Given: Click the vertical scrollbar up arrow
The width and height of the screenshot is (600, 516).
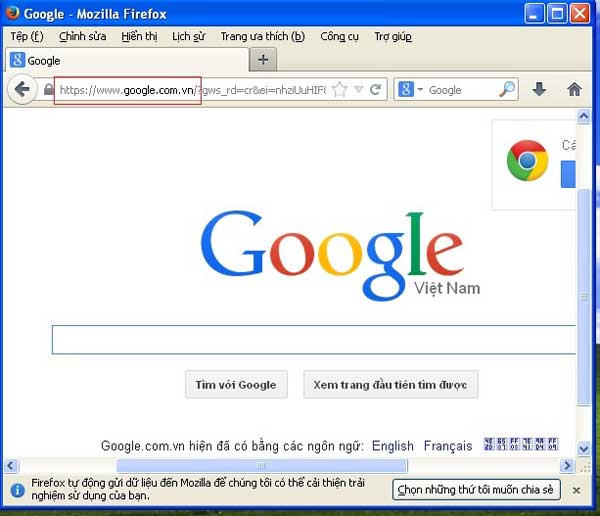Looking at the screenshot, I should coord(584,116).
